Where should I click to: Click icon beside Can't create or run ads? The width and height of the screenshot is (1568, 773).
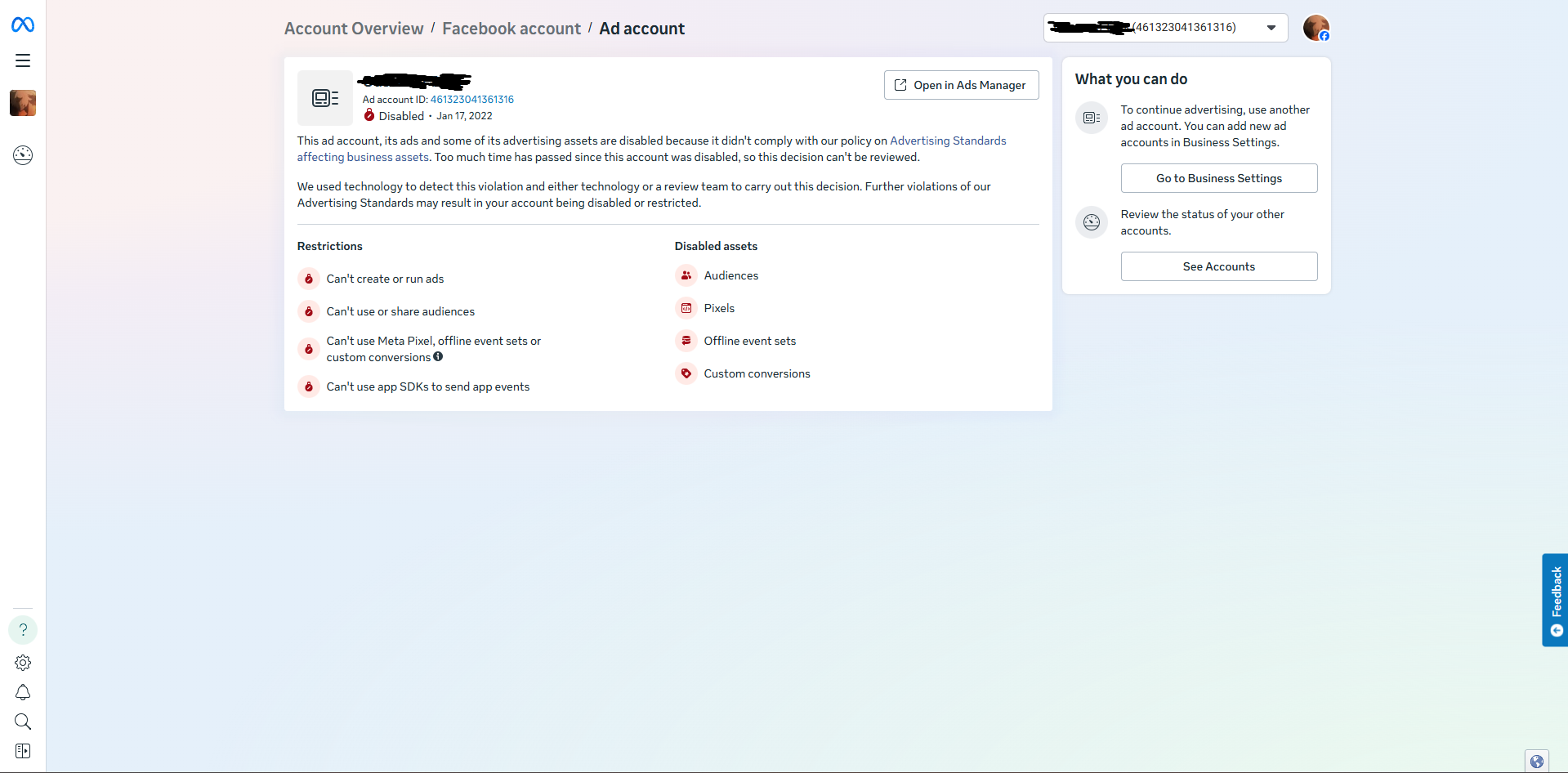(309, 279)
